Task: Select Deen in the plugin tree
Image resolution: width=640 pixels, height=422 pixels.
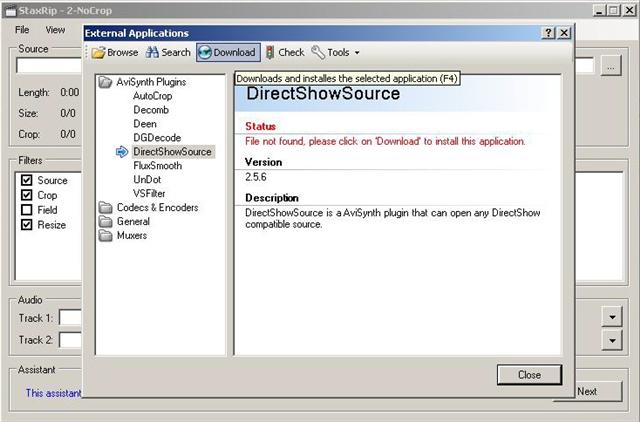Action: click(145, 124)
